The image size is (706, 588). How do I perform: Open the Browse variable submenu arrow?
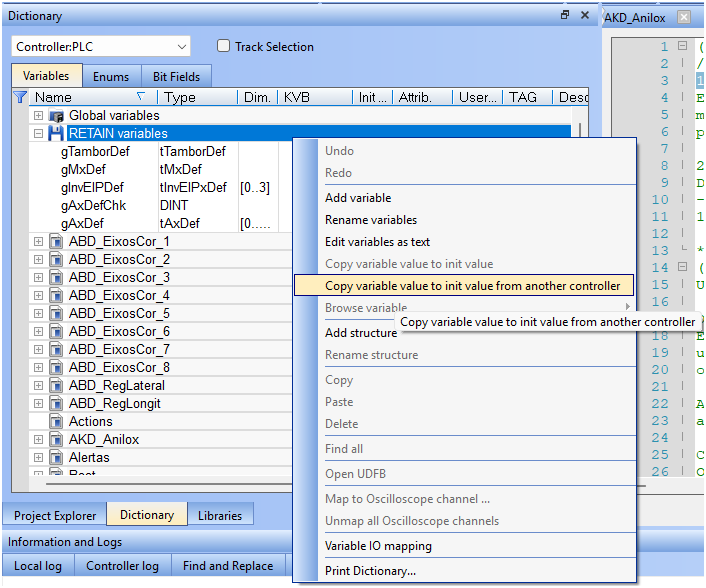628,307
